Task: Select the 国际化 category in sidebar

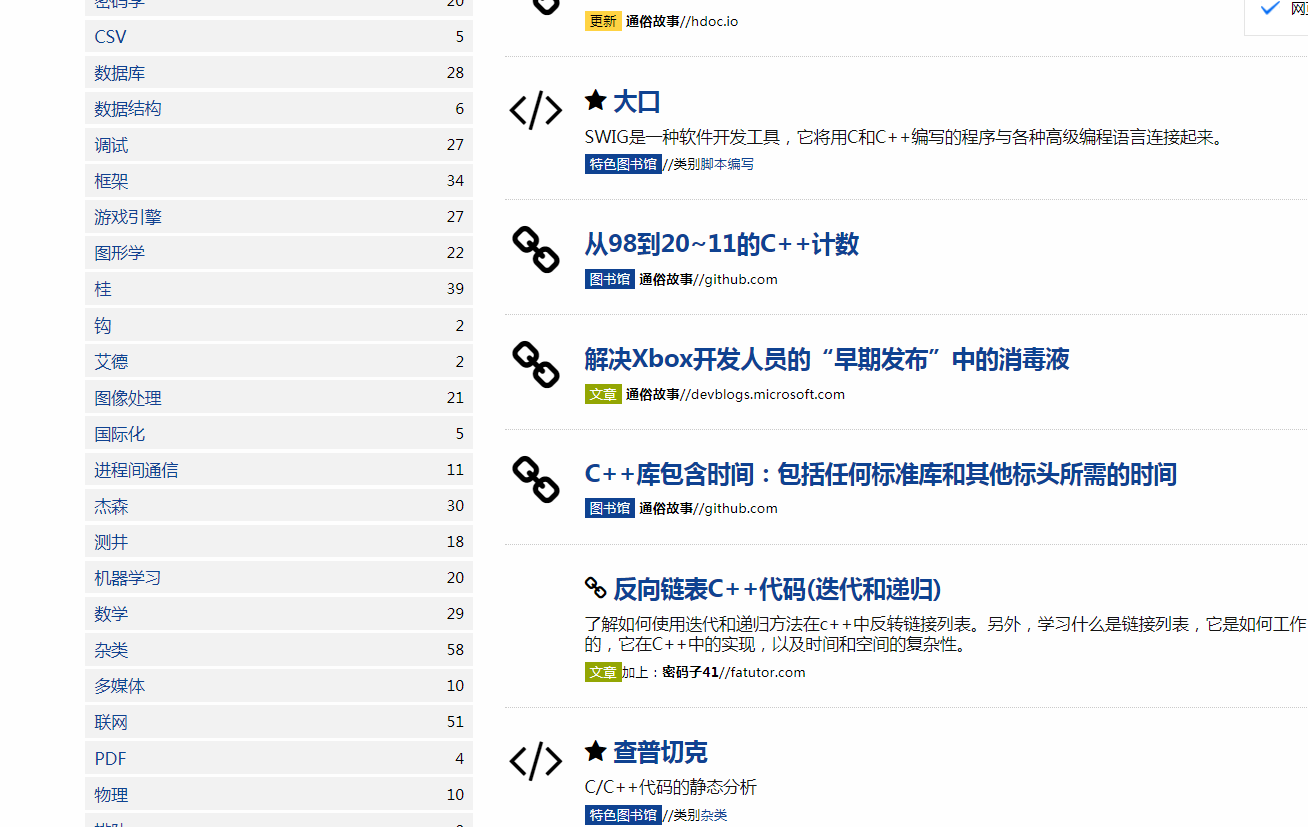Action: tap(279, 434)
